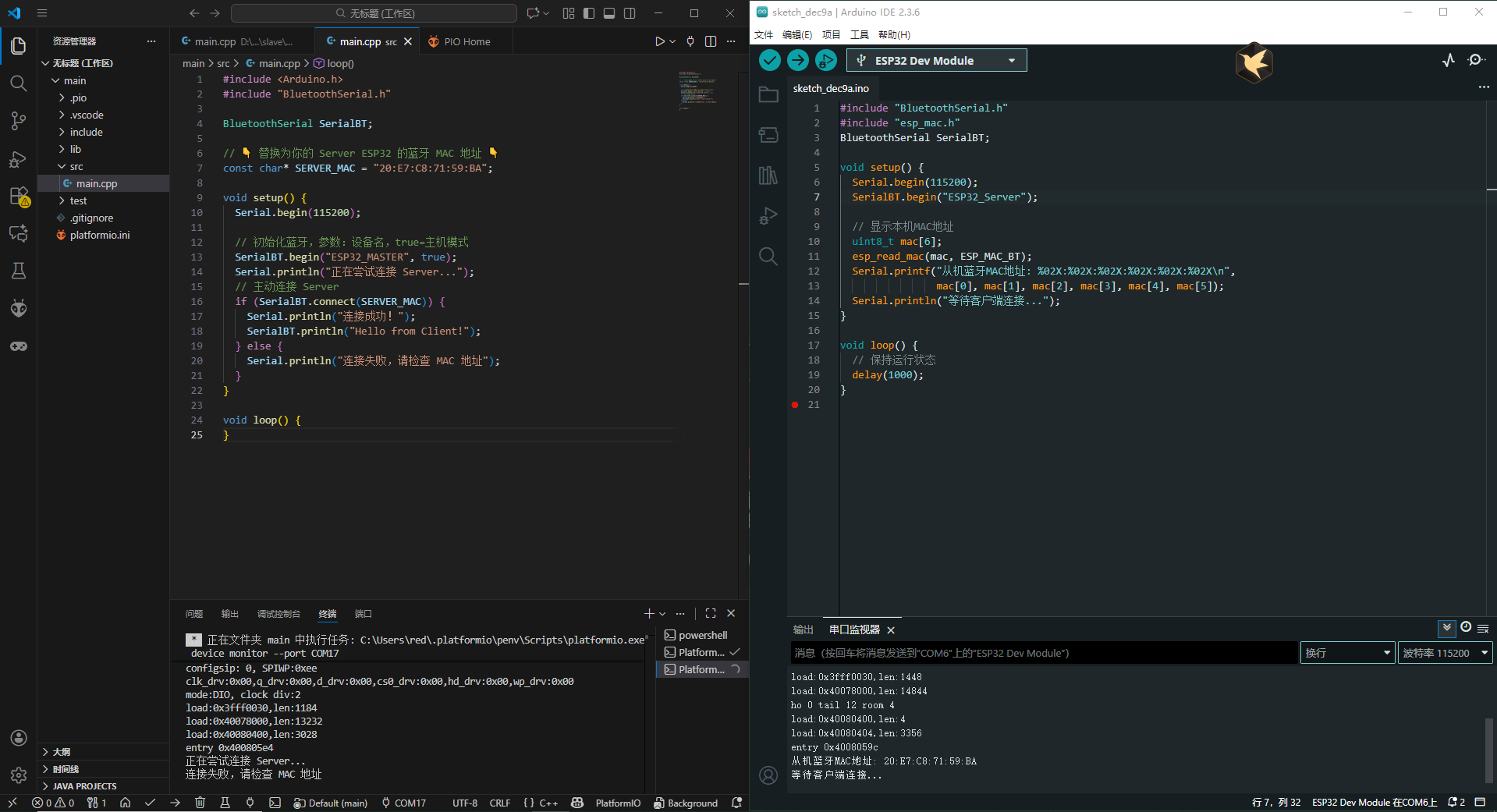Collapse the src folder in Explorer
The height and width of the screenshot is (812, 1497).
(76, 166)
